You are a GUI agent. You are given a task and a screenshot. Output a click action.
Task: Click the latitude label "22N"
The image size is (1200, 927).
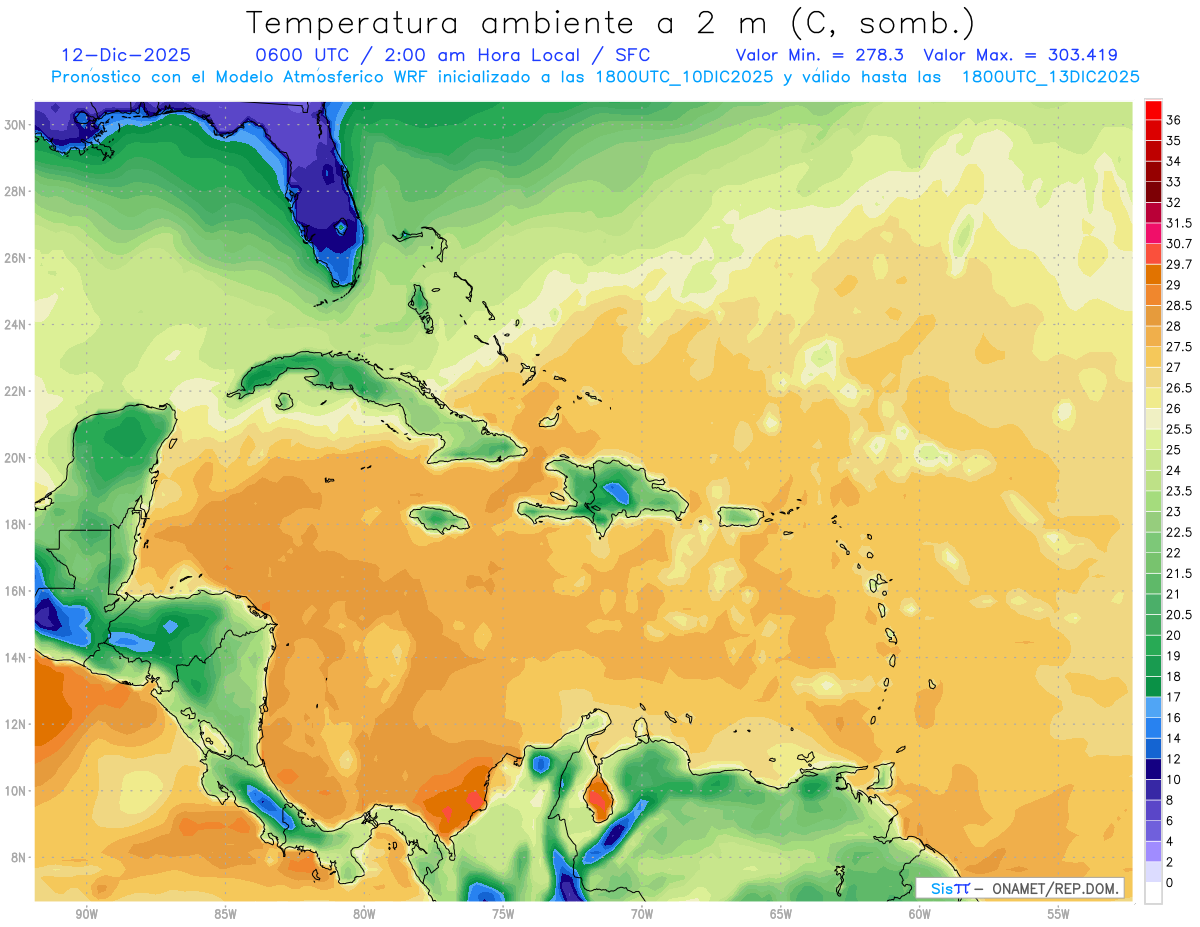tap(15, 391)
